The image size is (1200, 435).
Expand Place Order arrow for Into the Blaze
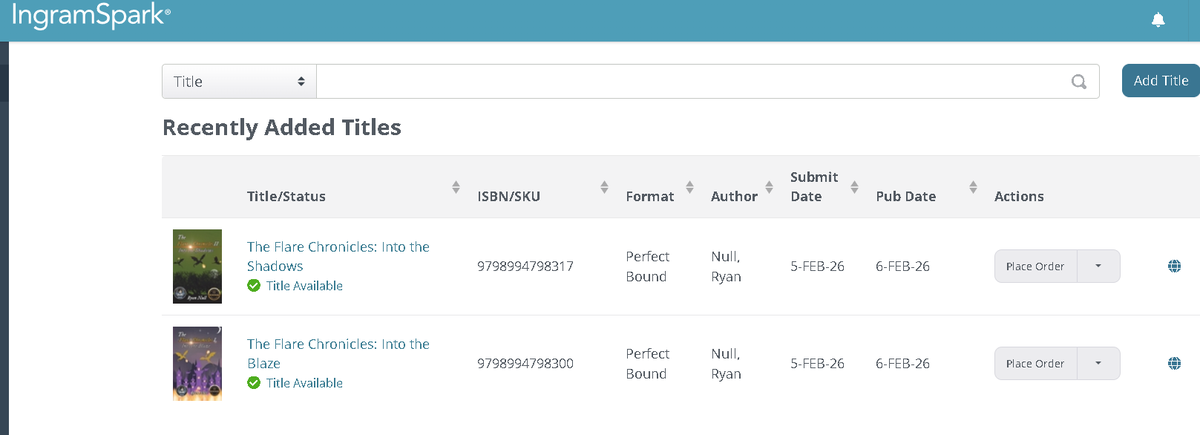click(1098, 364)
